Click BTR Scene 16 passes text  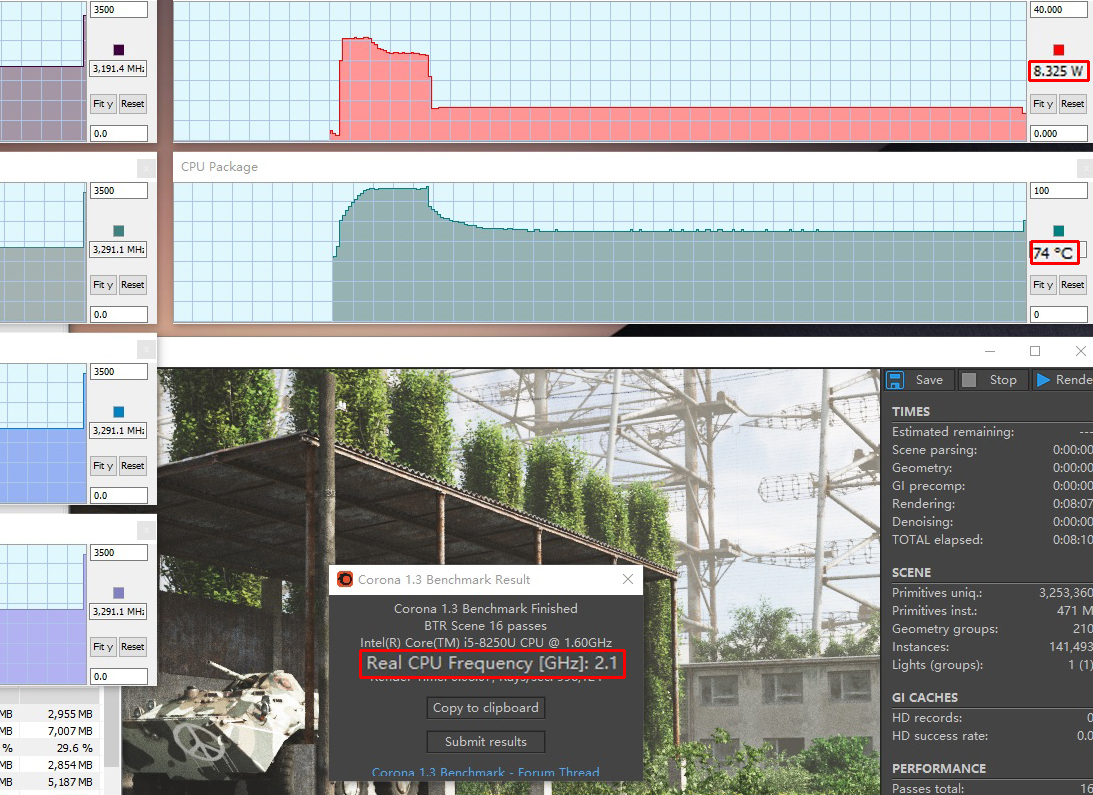486,626
